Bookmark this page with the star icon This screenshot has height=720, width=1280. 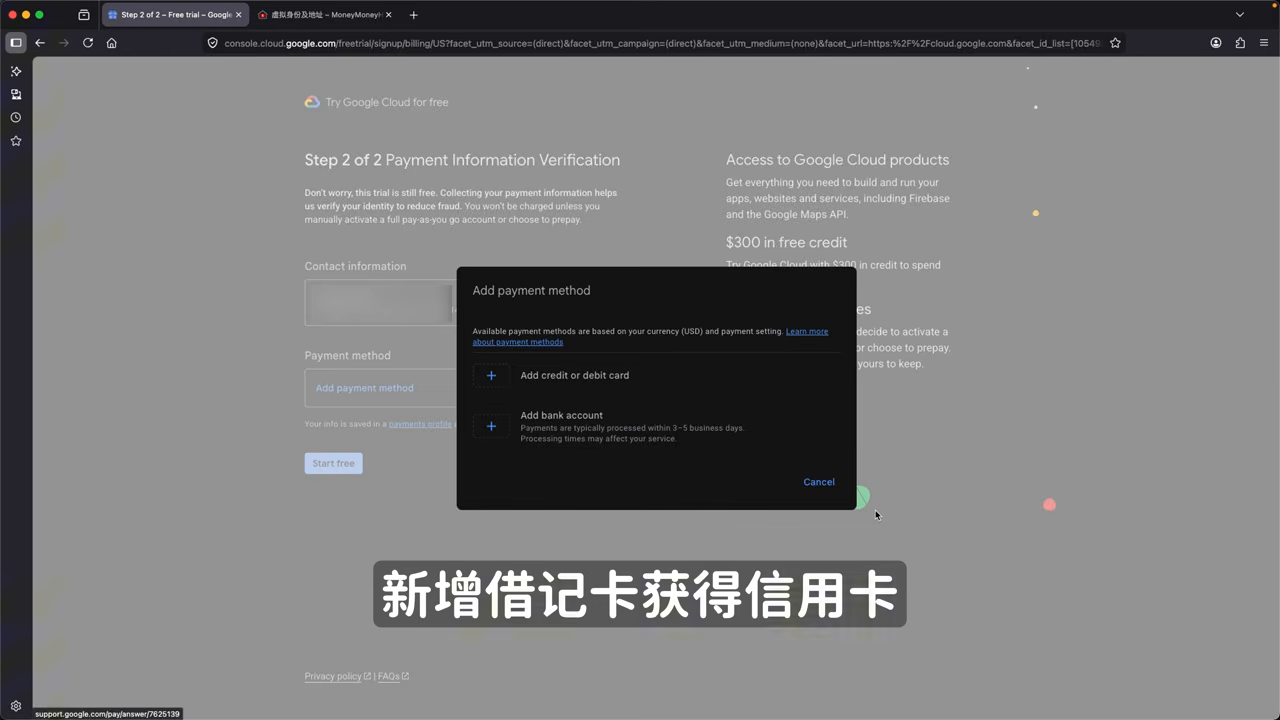(1115, 43)
